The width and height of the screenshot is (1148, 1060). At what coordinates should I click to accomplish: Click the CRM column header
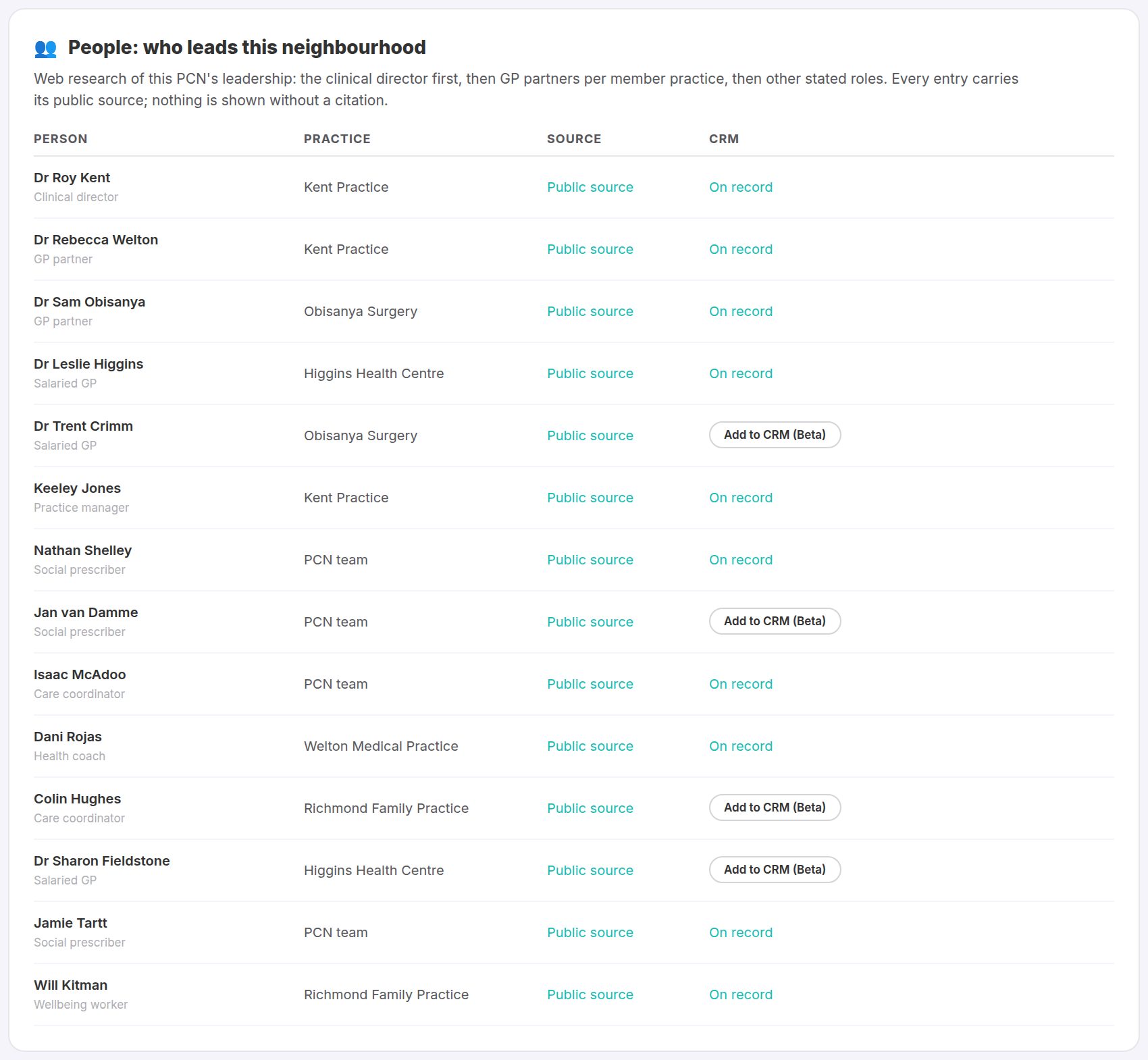(x=724, y=139)
